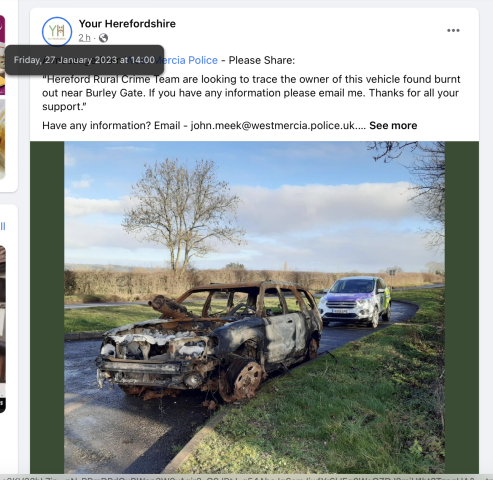Click the partial blue link in left sidebar
Screen dimensions: 493x480
point(3,227)
